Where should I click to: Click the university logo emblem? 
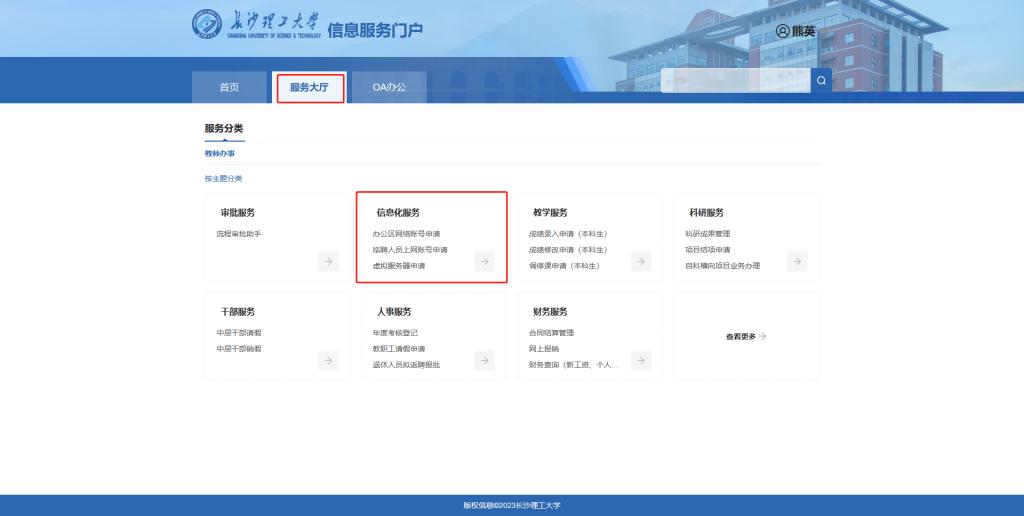coord(207,27)
